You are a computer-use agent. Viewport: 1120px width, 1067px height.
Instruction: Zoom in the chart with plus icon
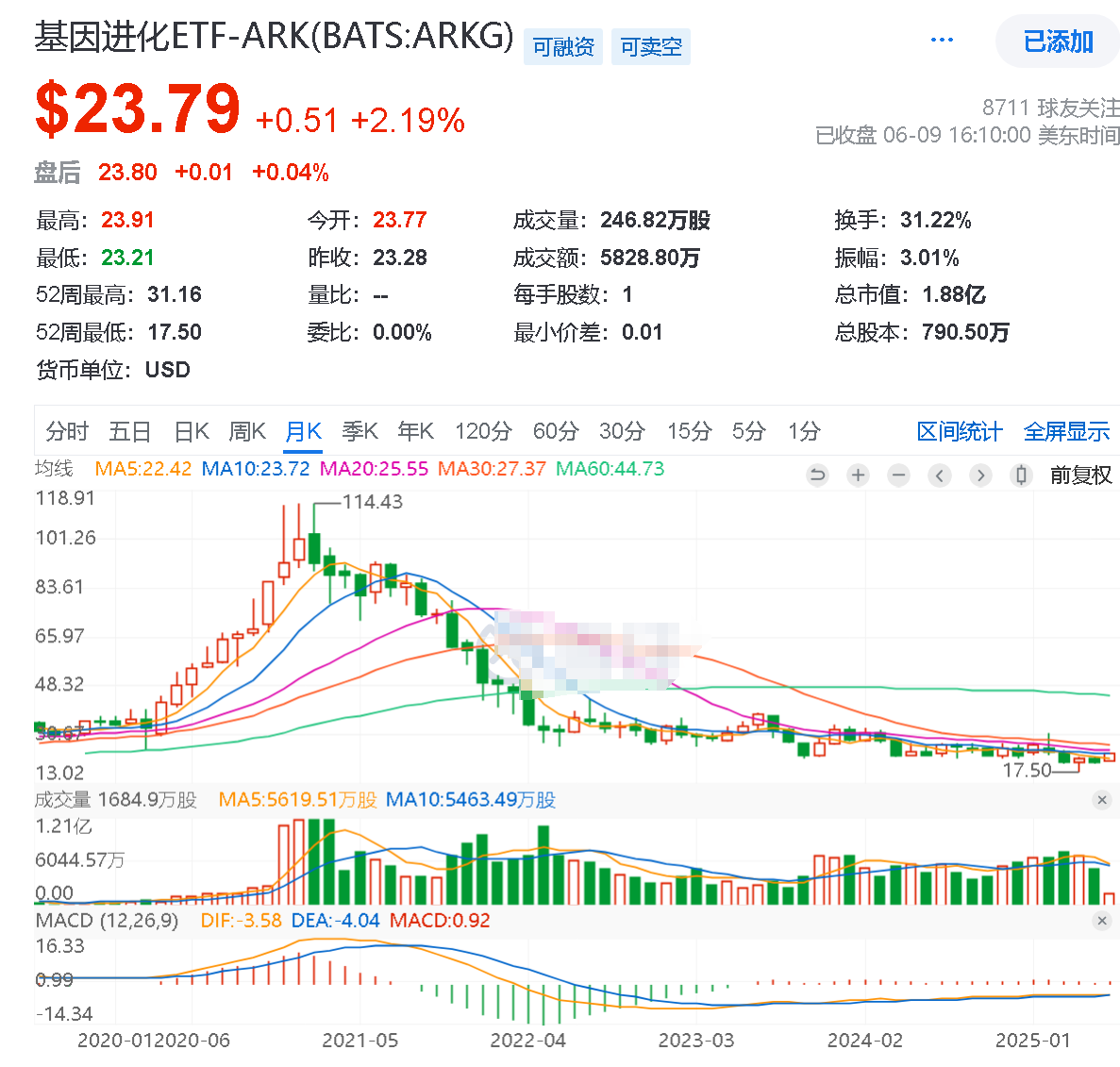(858, 475)
